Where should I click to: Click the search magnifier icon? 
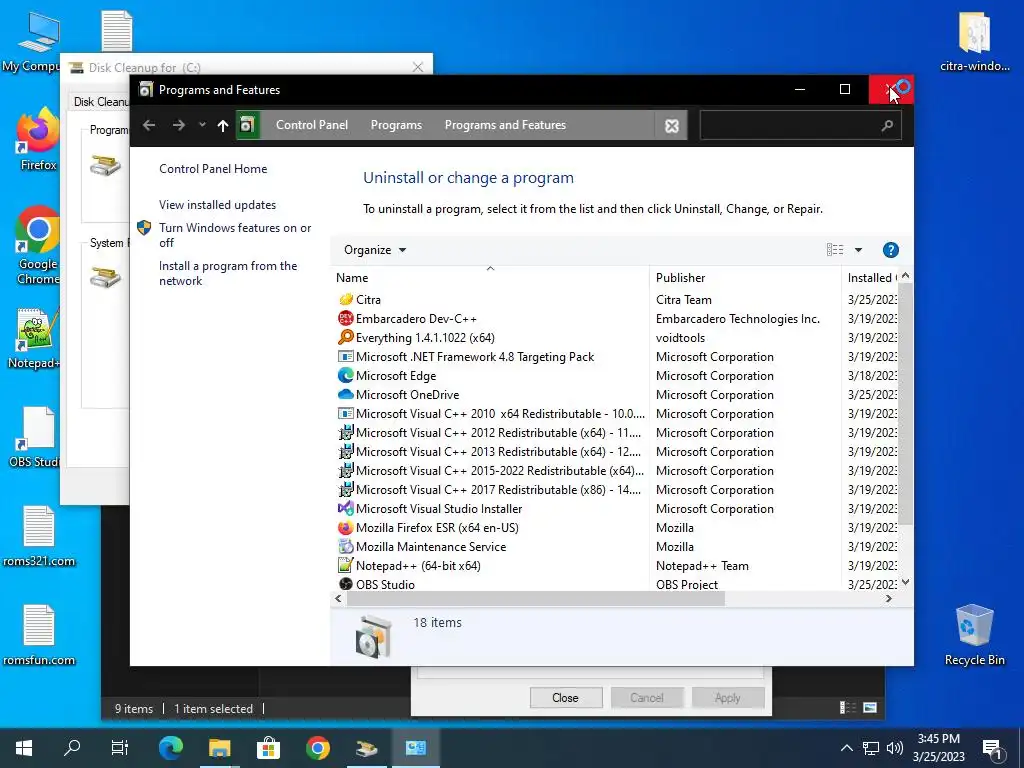click(887, 125)
